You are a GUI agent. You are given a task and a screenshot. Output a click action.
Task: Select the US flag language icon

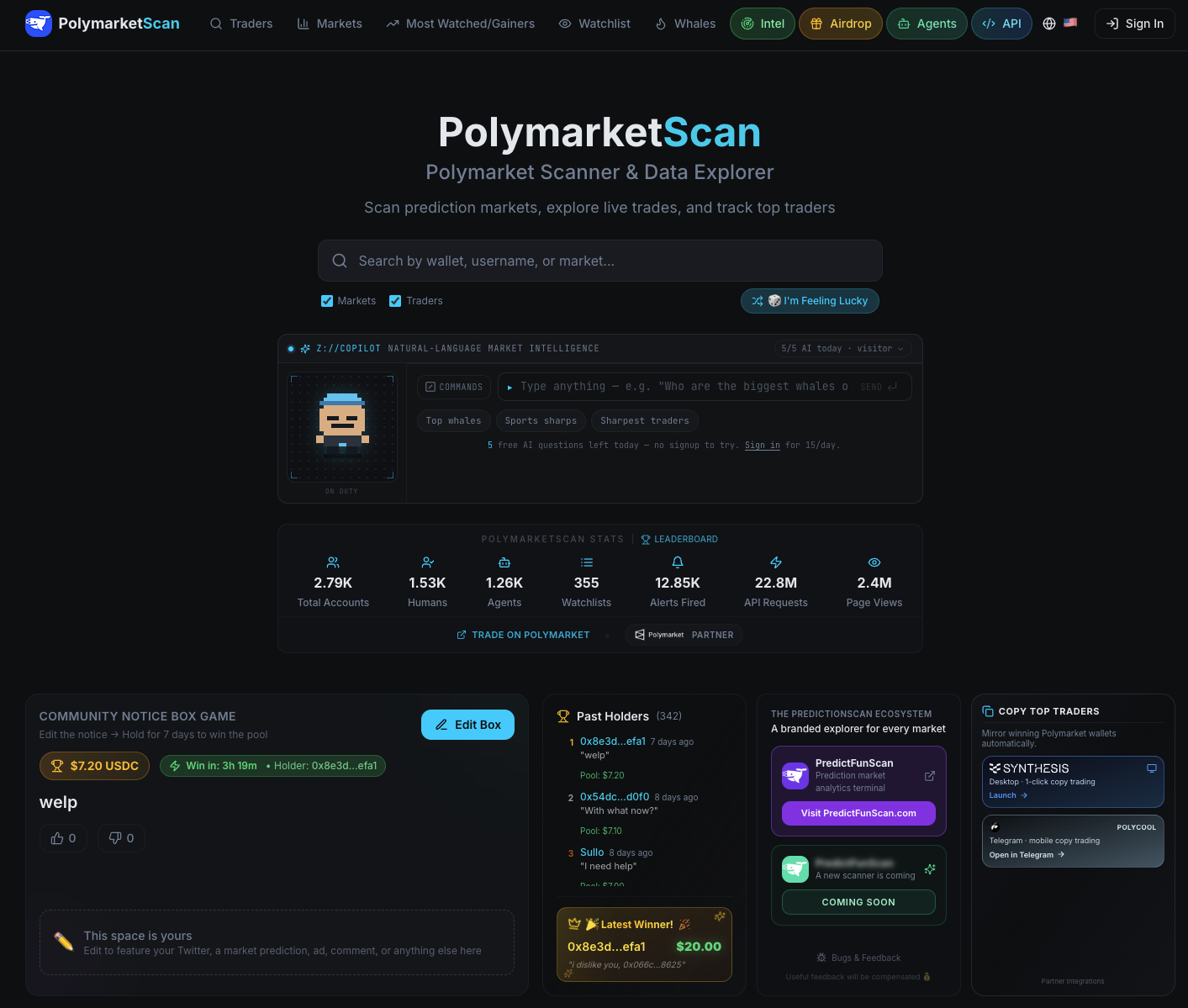pyautogui.click(x=1070, y=23)
